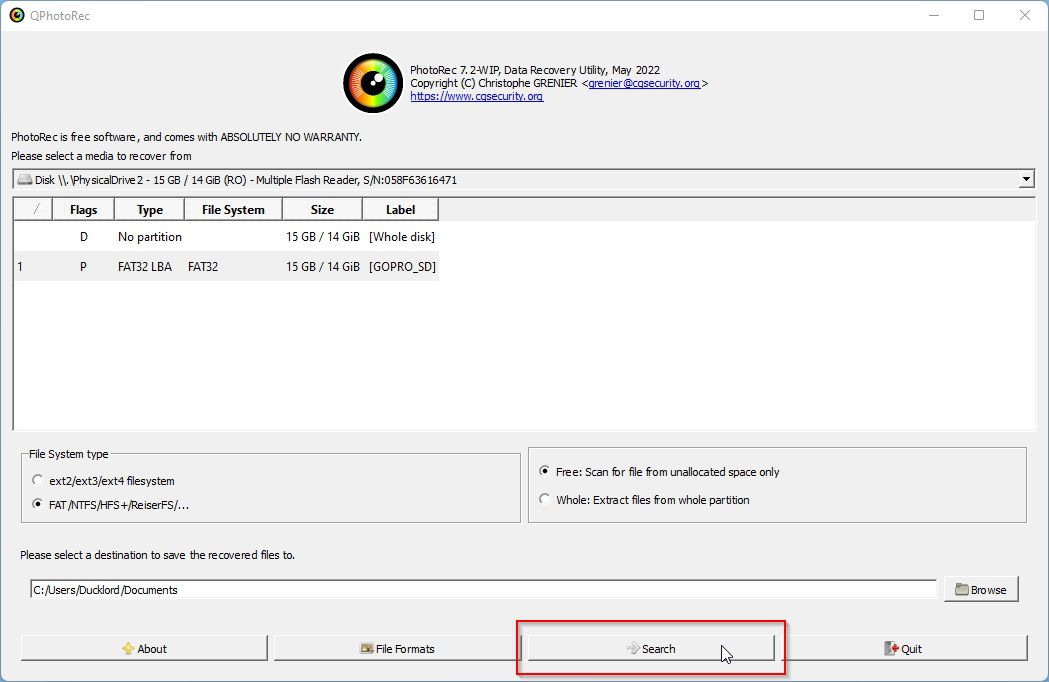The height and width of the screenshot is (682, 1049).
Task: Click the QPhotoRec title bar icon
Action: point(17,15)
